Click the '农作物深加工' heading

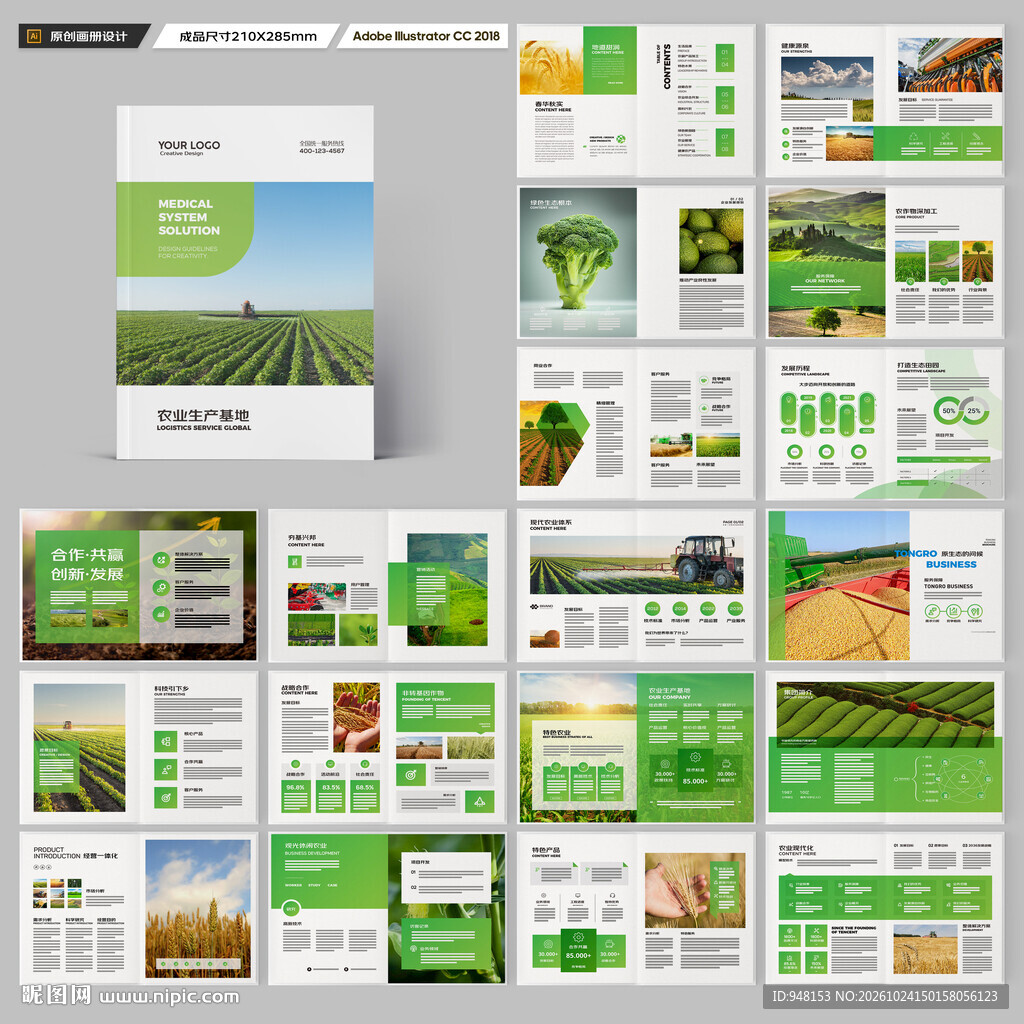click(916, 211)
